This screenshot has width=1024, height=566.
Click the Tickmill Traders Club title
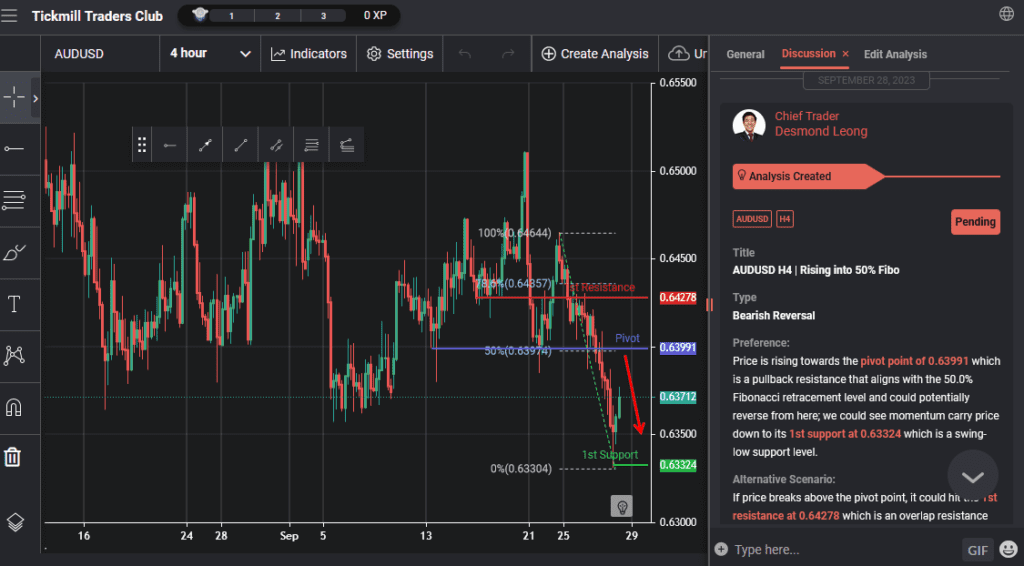[97, 16]
